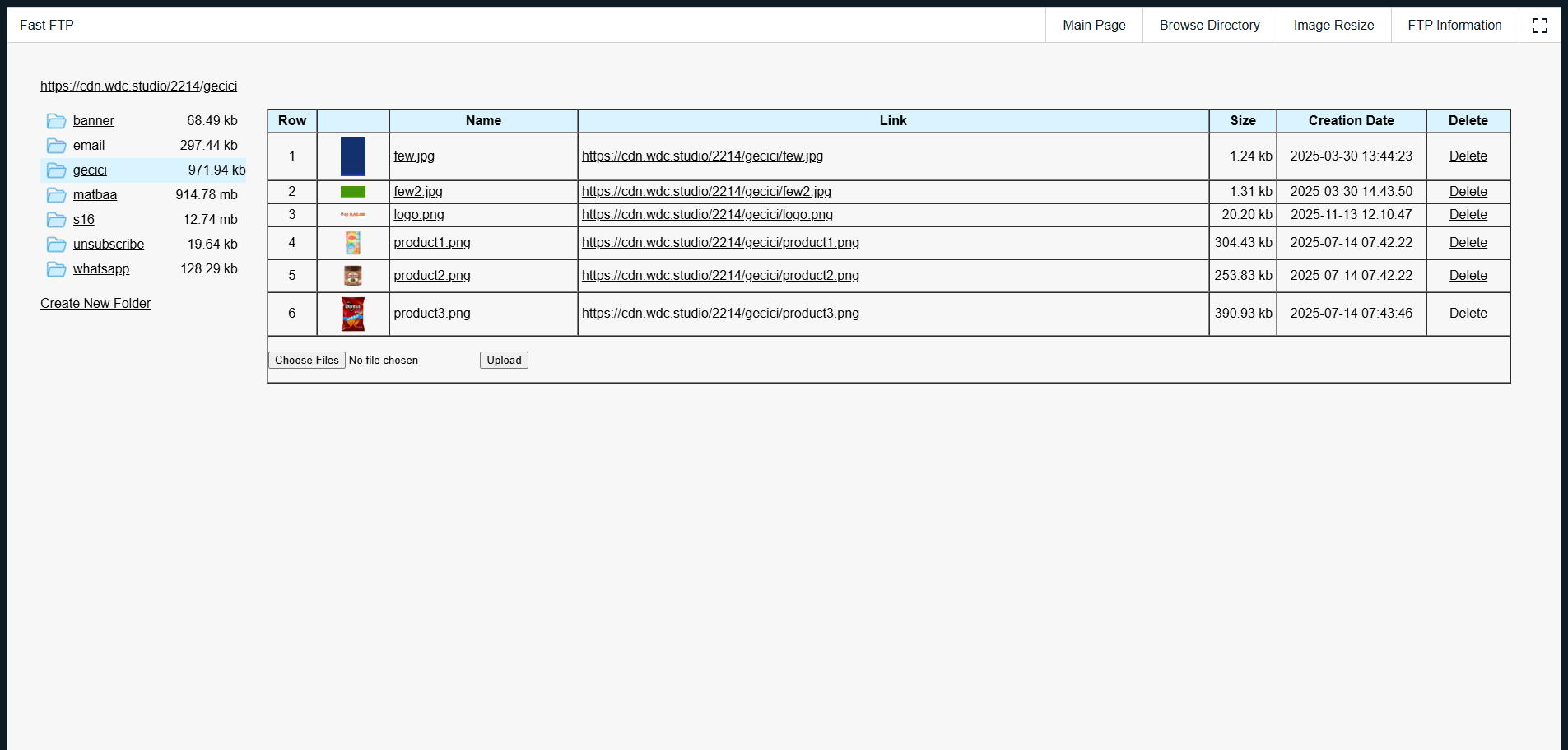Click the few2.jpg green thumbnail
The width and height of the screenshot is (1568, 750).
(x=353, y=192)
